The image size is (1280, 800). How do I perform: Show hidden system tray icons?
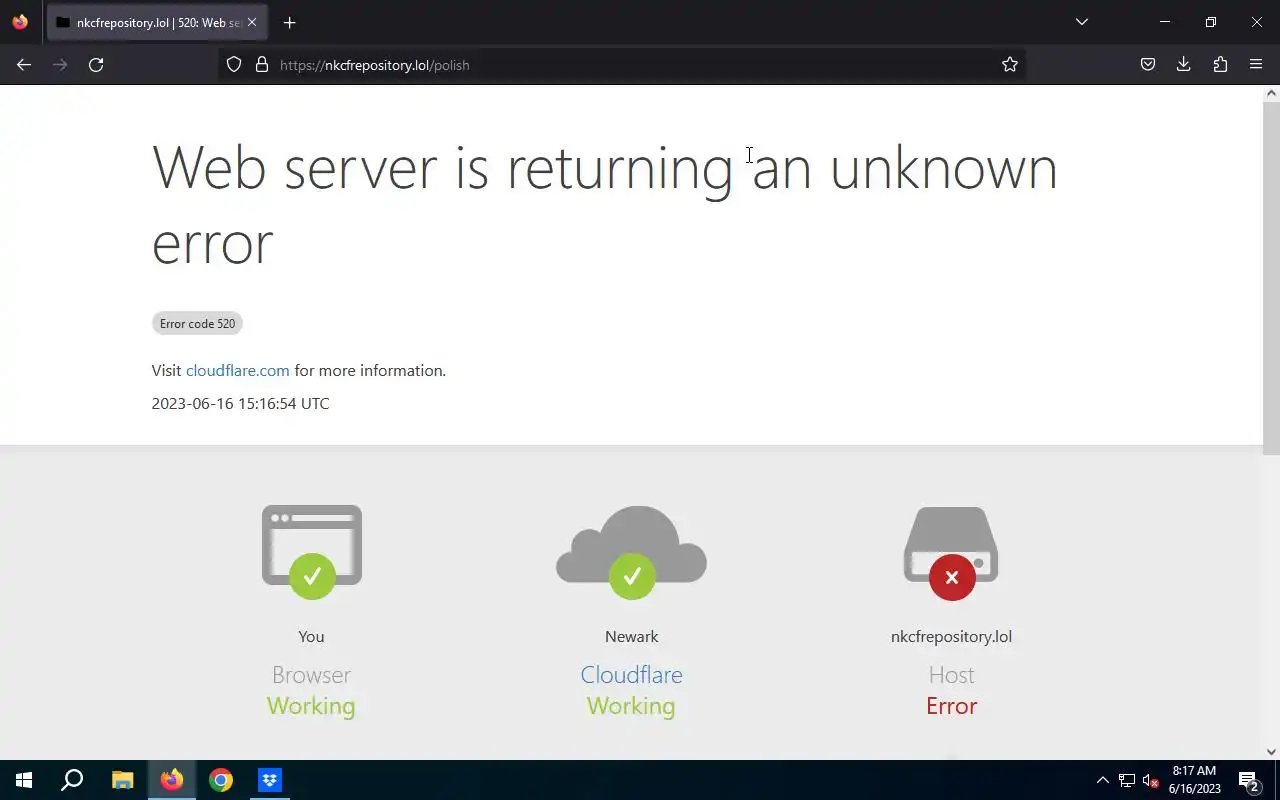(x=1103, y=780)
